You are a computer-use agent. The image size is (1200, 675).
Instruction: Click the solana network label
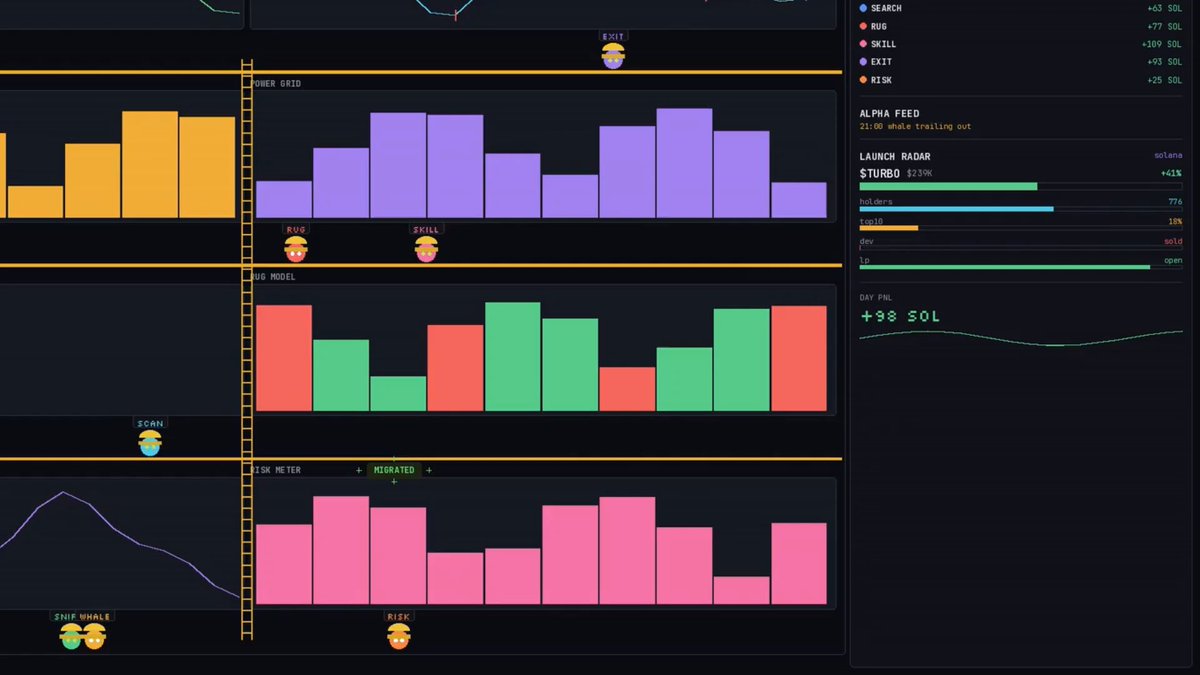pyautogui.click(x=1168, y=156)
